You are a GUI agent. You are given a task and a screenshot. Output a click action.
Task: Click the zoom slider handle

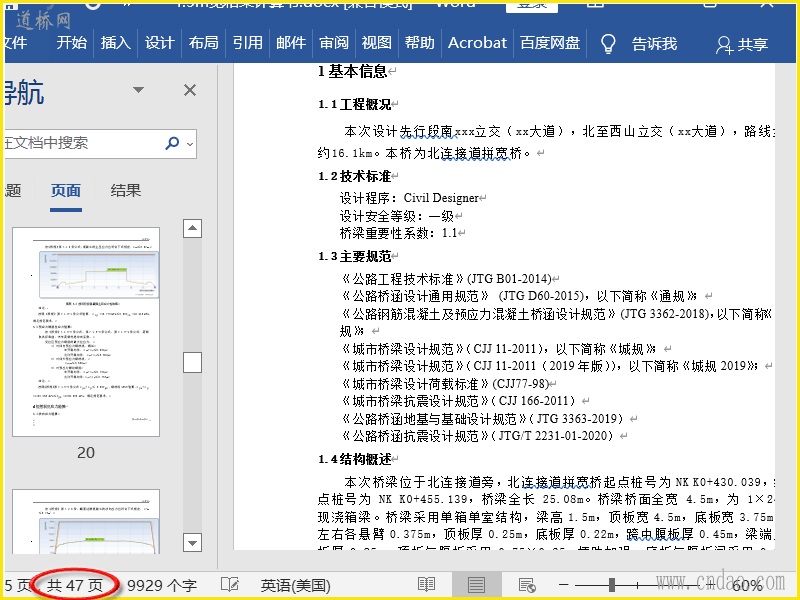612,585
